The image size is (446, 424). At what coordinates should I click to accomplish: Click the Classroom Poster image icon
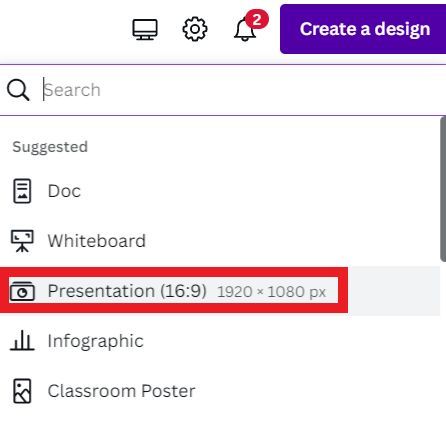[x=22, y=391]
